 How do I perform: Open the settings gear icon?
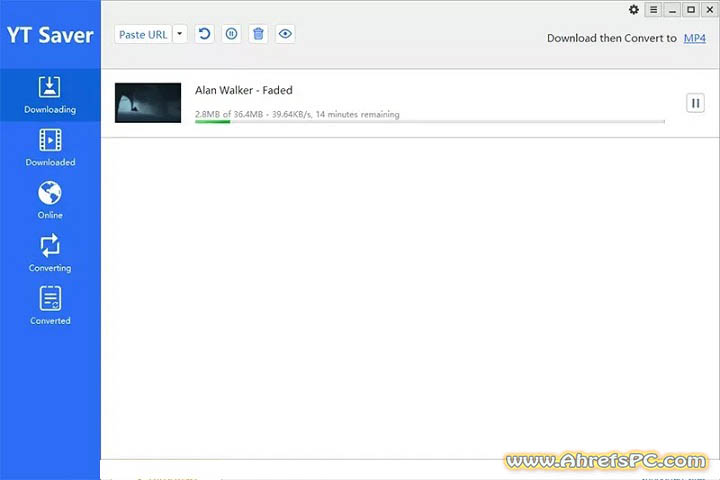(634, 10)
